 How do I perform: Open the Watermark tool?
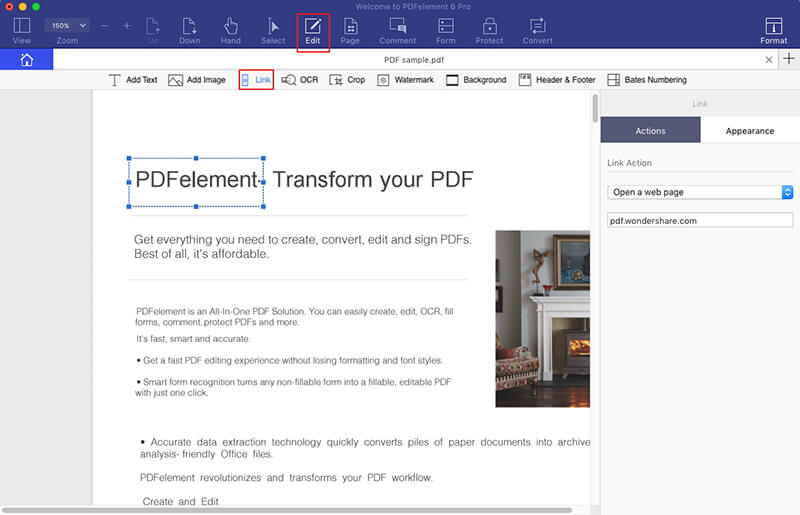click(x=406, y=80)
